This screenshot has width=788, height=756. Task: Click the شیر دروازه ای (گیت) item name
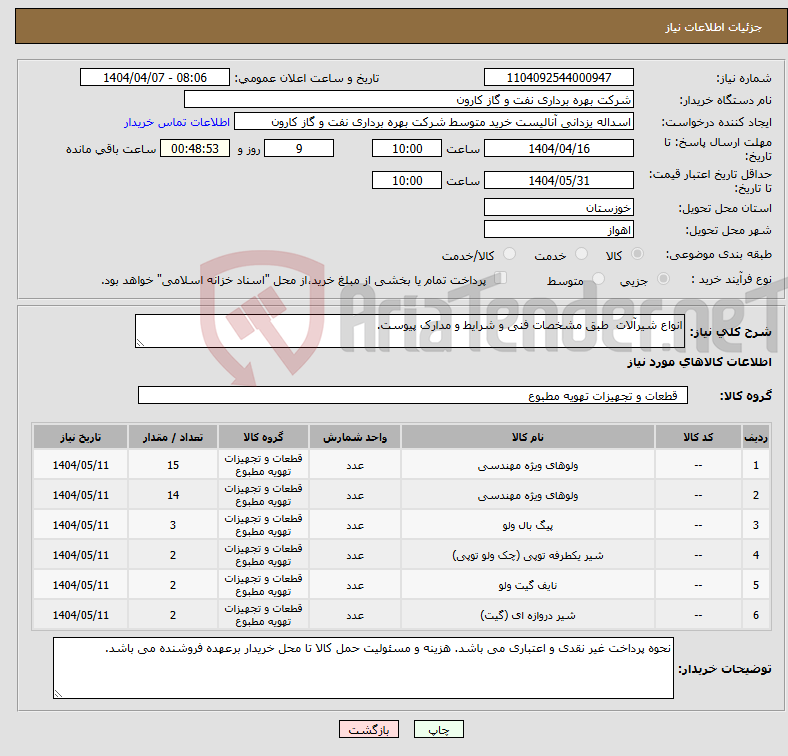528,615
